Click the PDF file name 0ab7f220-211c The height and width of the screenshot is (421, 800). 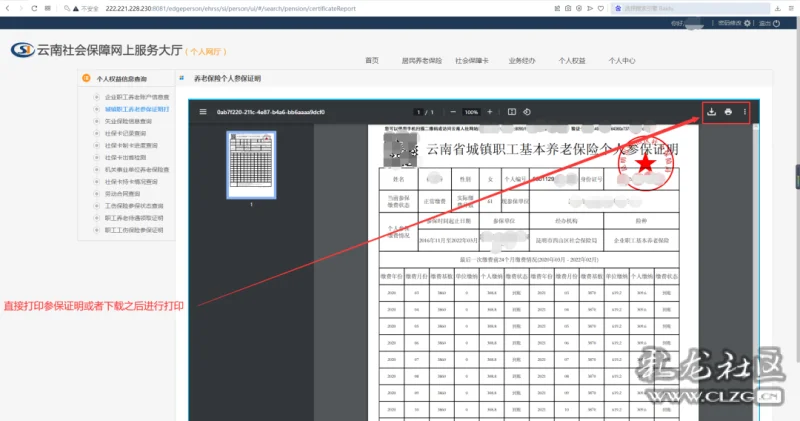click(270, 112)
